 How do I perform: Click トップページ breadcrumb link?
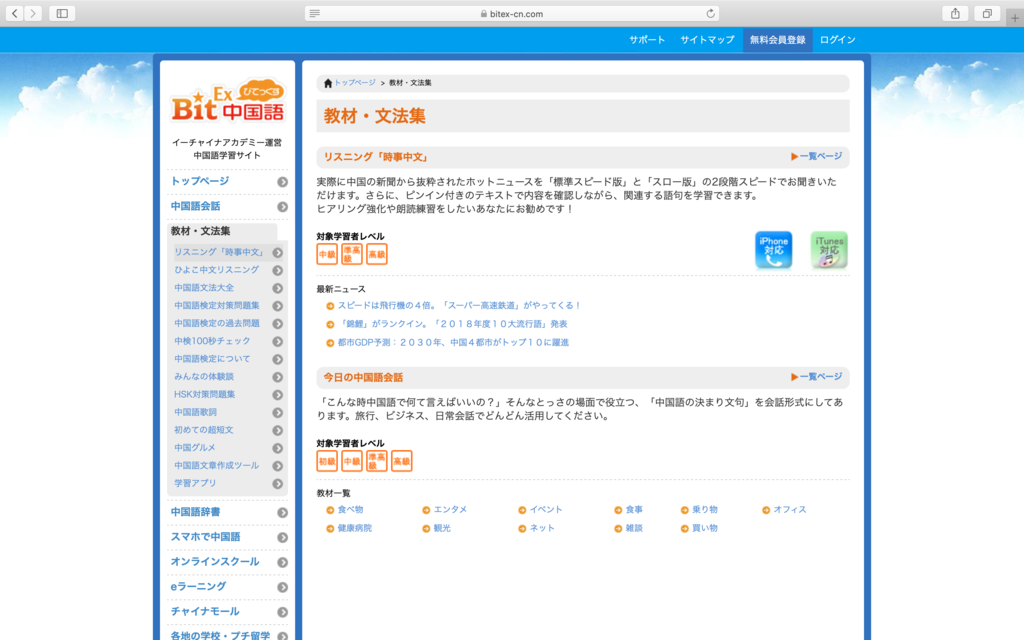coord(355,83)
